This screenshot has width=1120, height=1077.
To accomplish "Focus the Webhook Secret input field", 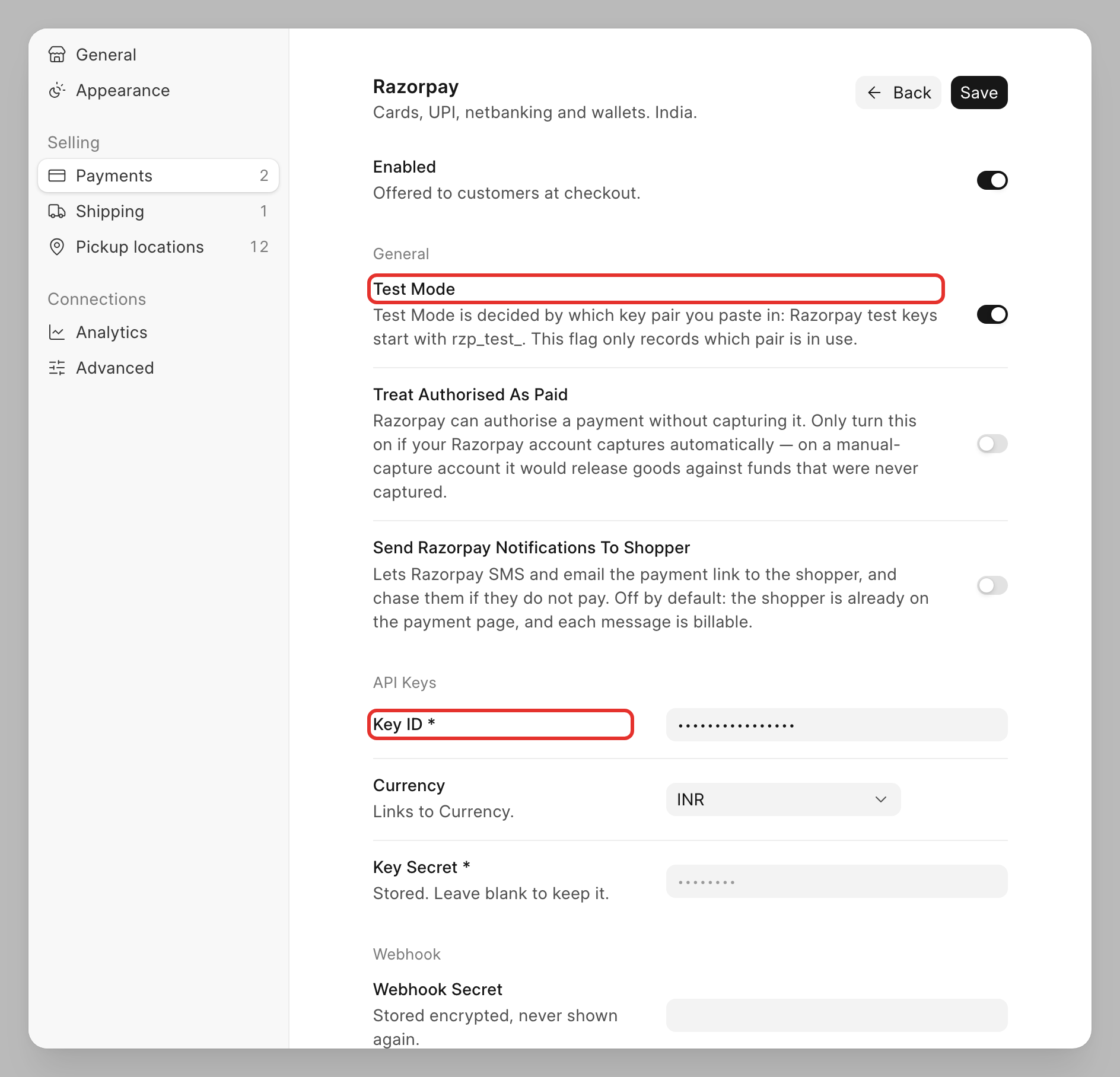I will (836, 1015).
